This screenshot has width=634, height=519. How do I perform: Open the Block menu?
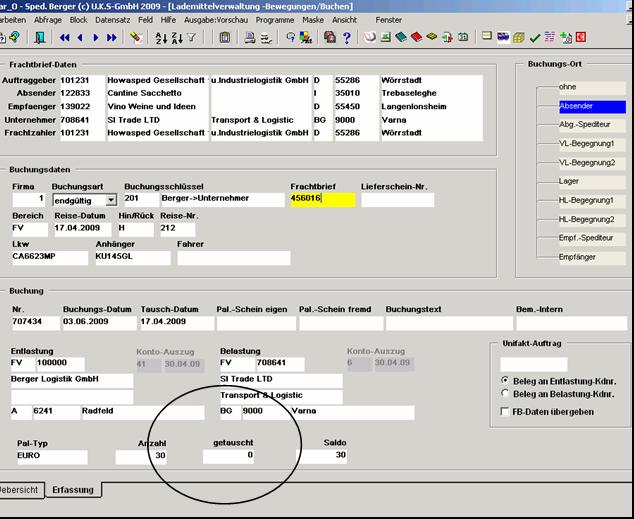(78, 20)
